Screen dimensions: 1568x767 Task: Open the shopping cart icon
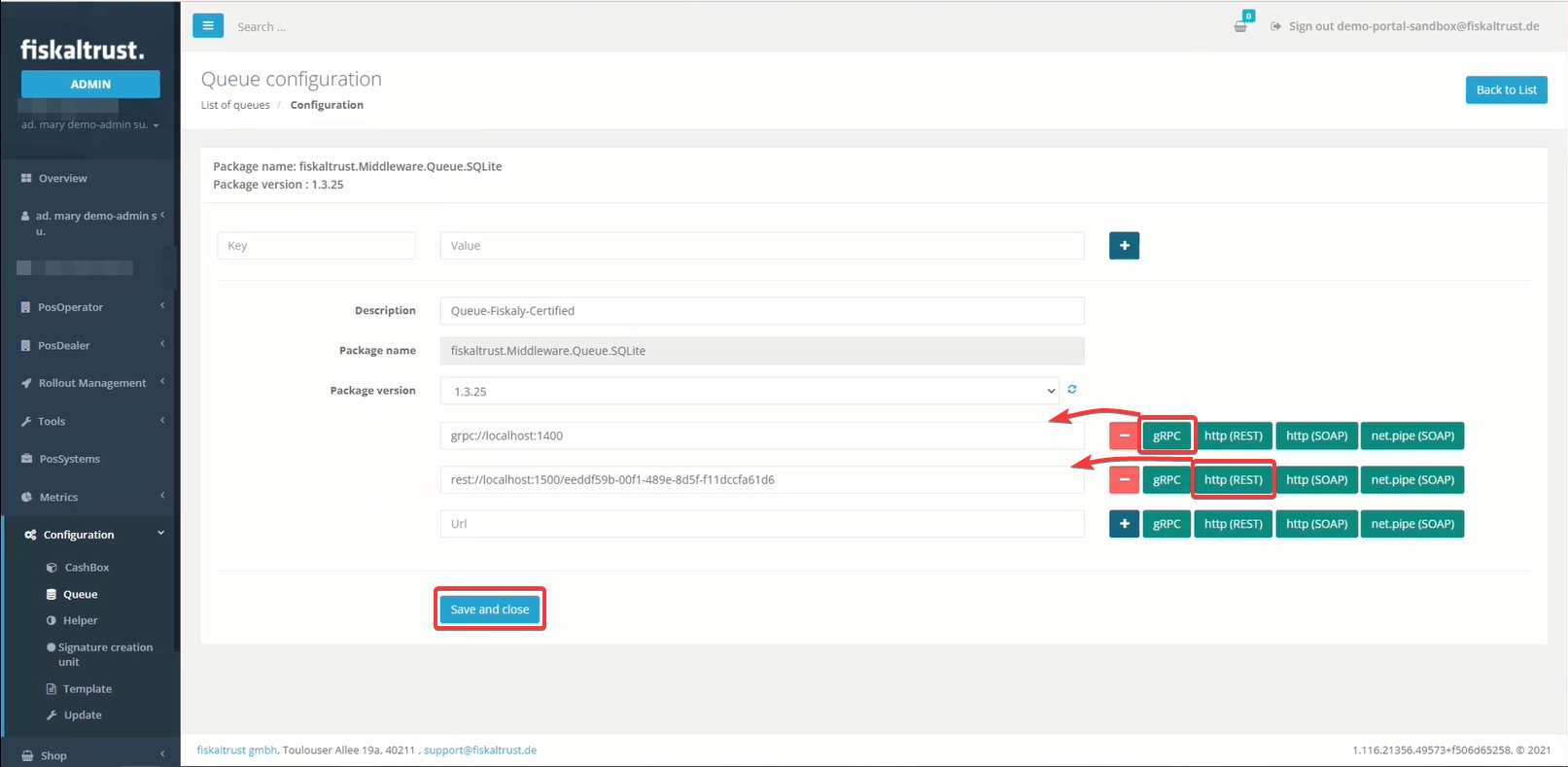pos(1240,26)
